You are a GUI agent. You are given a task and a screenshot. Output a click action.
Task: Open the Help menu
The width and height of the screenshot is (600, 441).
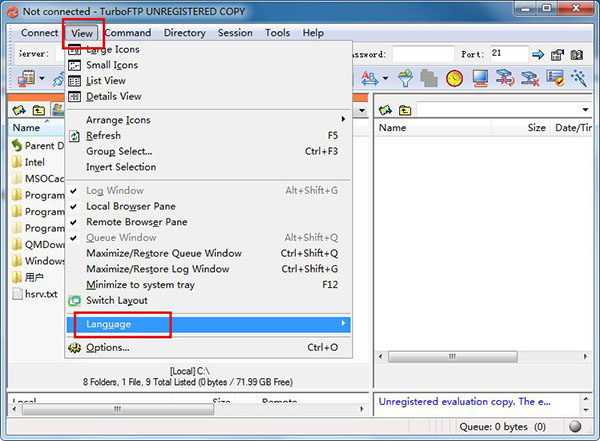[x=313, y=33]
